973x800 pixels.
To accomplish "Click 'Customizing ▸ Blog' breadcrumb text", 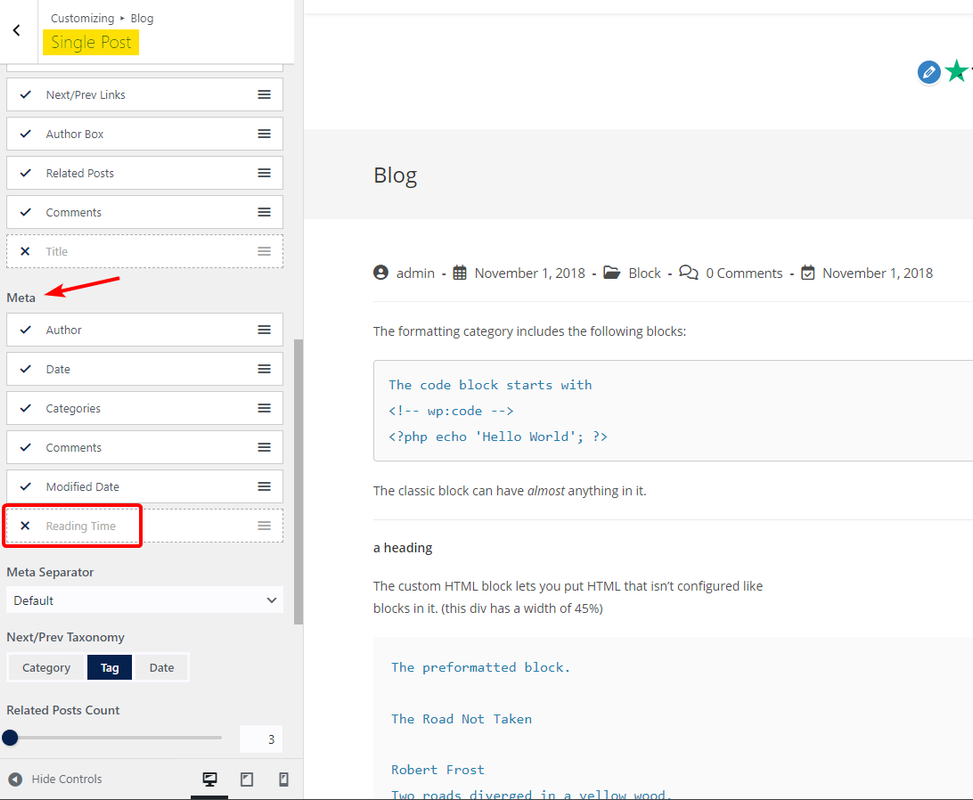I will [102, 18].
